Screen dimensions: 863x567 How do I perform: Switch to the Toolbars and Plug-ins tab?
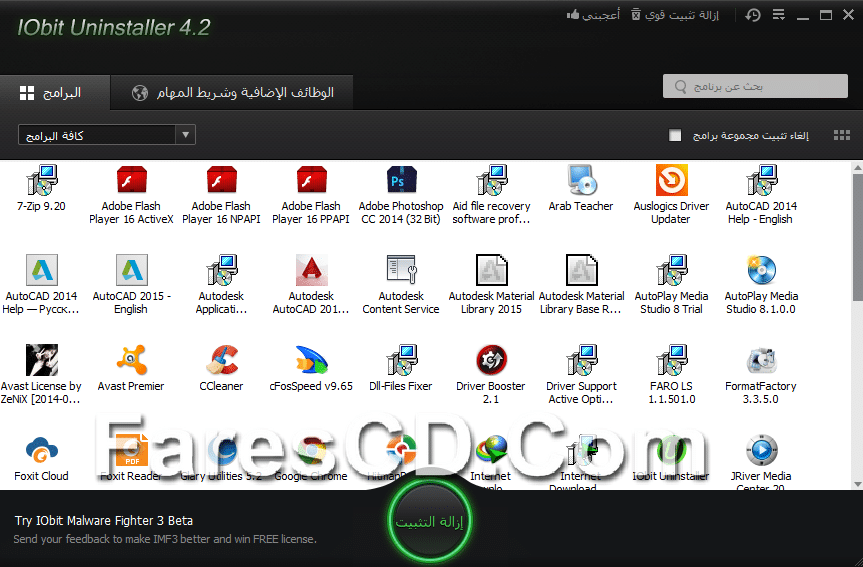pyautogui.click(x=232, y=92)
